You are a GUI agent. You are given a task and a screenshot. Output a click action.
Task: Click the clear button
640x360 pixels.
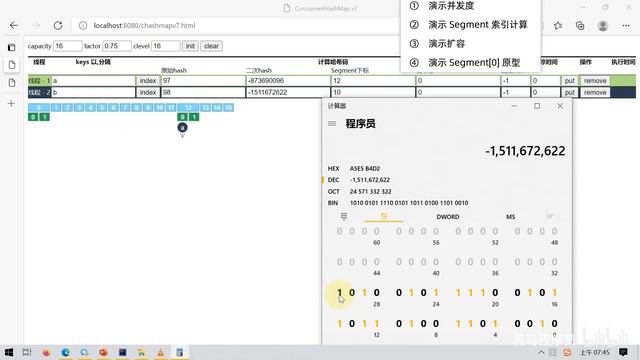pyautogui.click(x=211, y=46)
